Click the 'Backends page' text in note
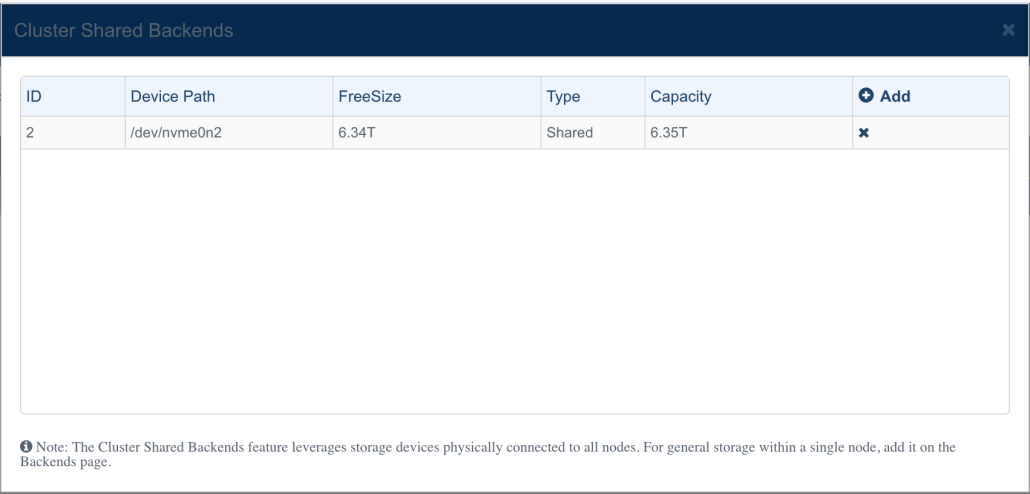1030x494 pixels. pyautogui.click(x=64, y=462)
